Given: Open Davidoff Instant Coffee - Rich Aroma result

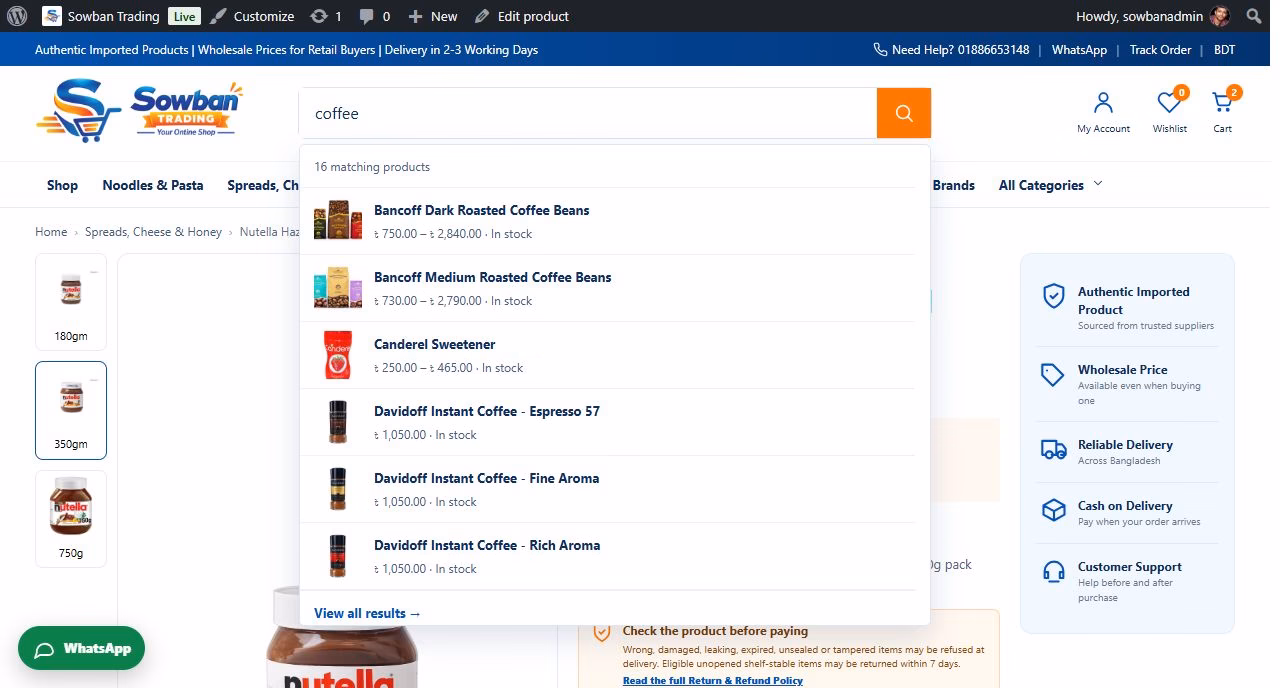Looking at the screenshot, I should [x=607, y=556].
